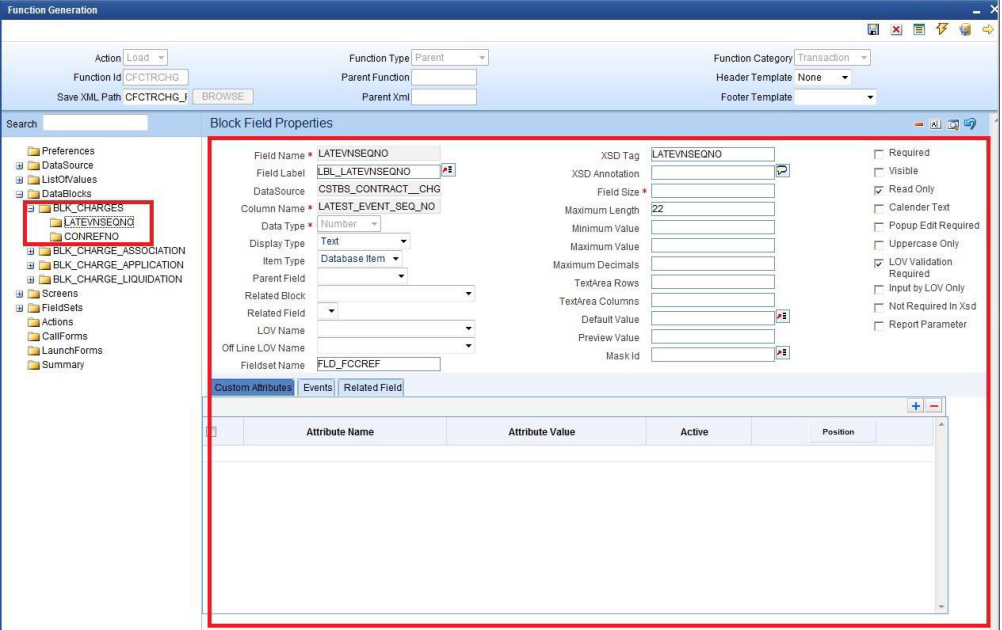The width and height of the screenshot is (1002, 630).
Task: Click the floppy-disk Save icon
Action: tap(873, 29)
